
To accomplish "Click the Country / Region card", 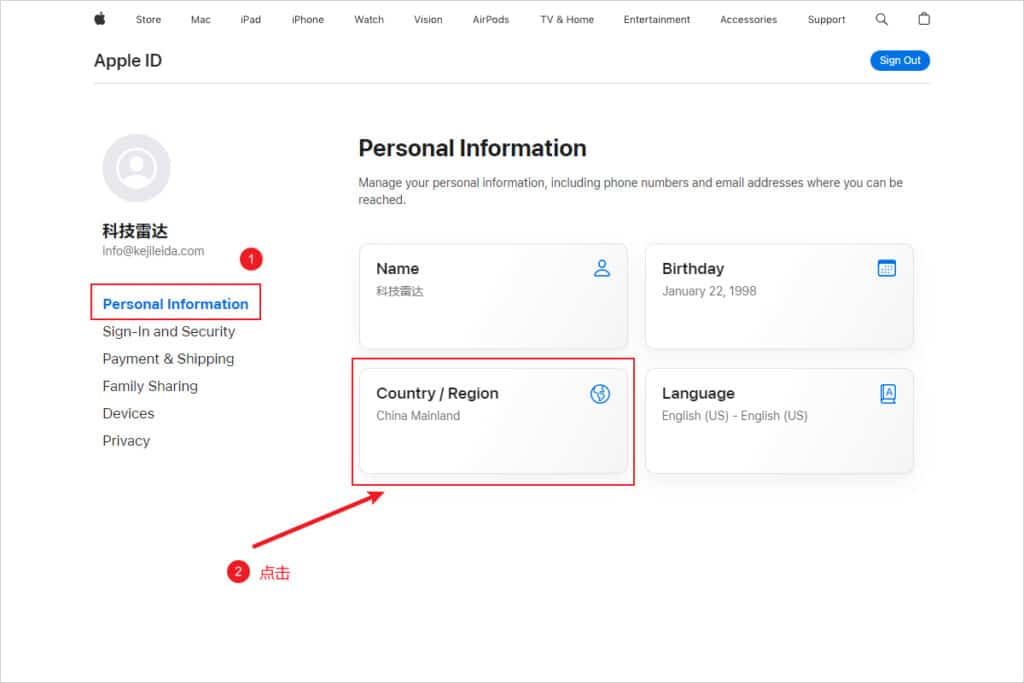I will pos(493,420).
